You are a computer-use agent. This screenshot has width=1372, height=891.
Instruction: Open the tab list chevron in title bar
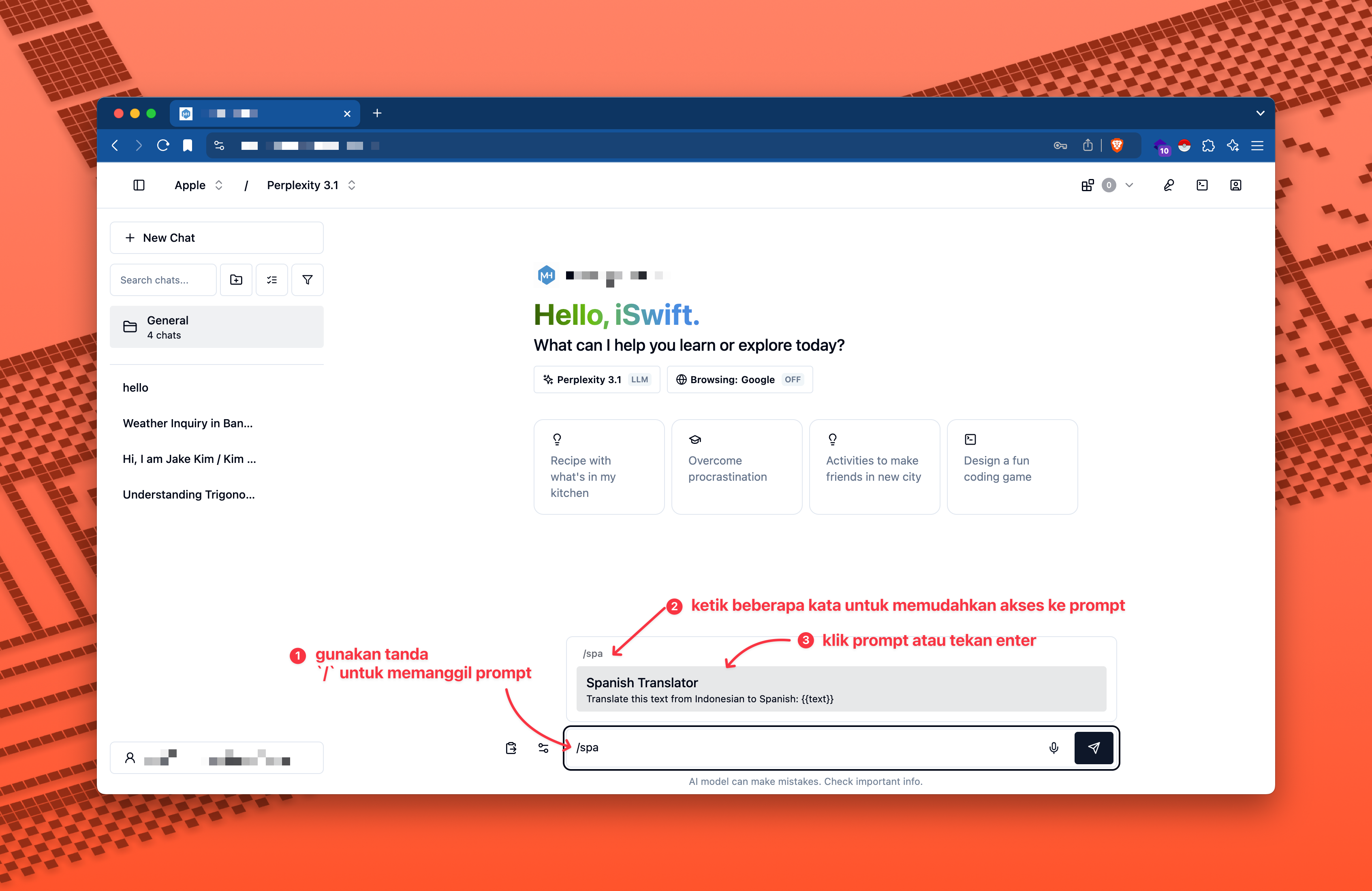coord(1260,113)
